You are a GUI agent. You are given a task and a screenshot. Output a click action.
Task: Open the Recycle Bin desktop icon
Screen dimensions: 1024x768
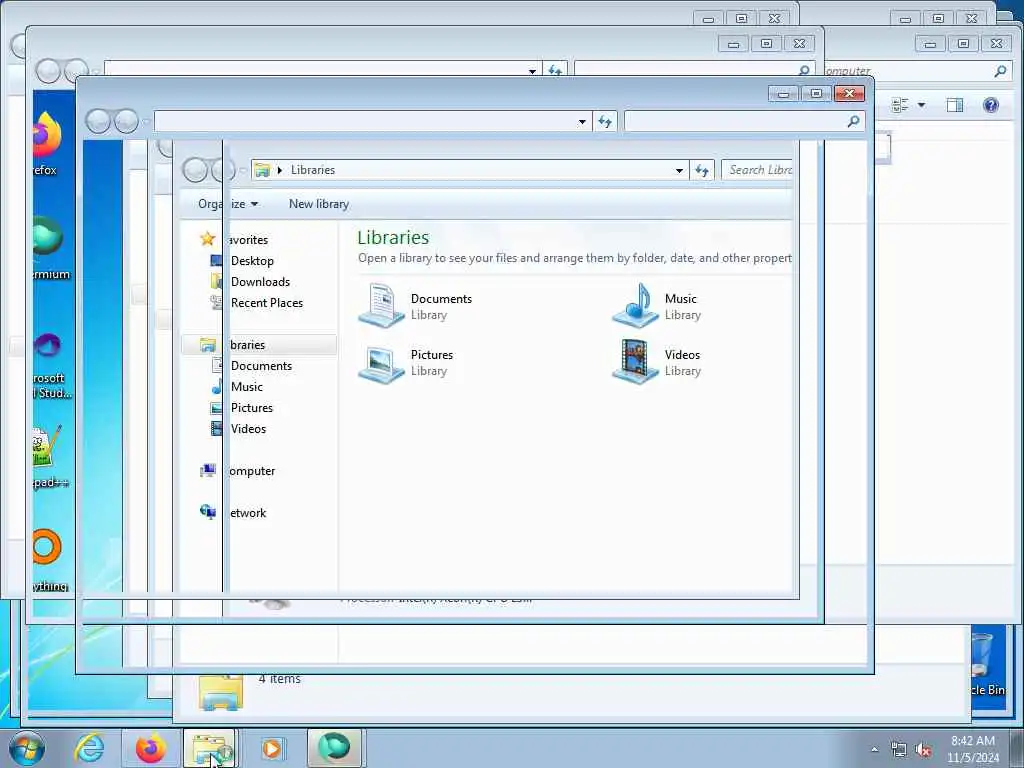coord(984,661)
